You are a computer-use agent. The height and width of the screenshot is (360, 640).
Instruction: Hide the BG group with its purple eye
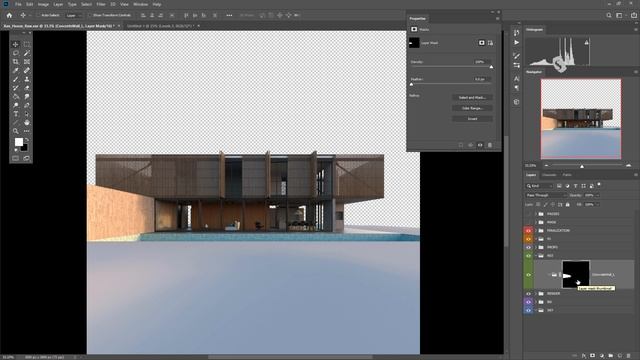coord(528,302)
